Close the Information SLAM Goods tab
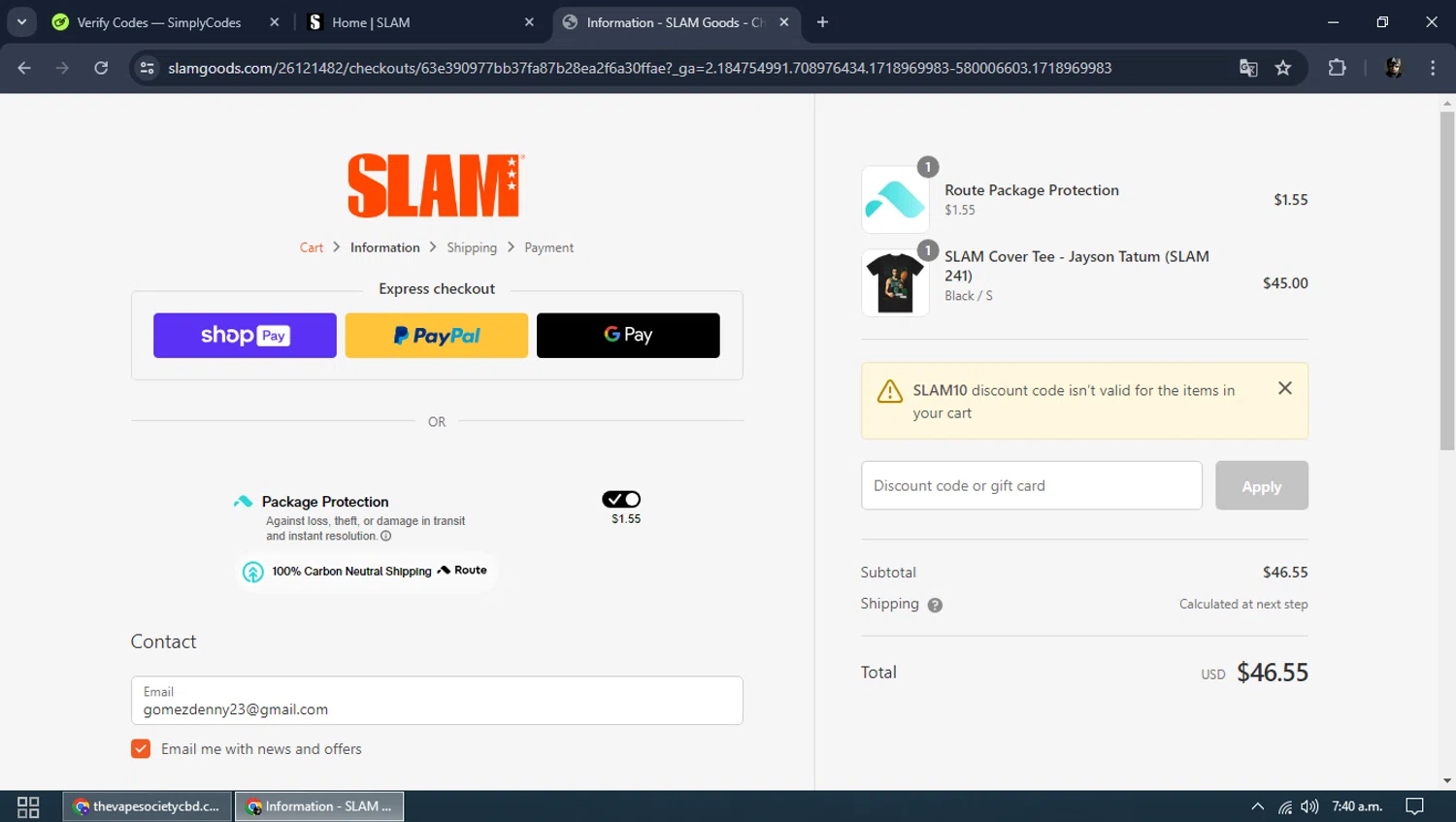The image size is (1456, 822). coord(784,22)
